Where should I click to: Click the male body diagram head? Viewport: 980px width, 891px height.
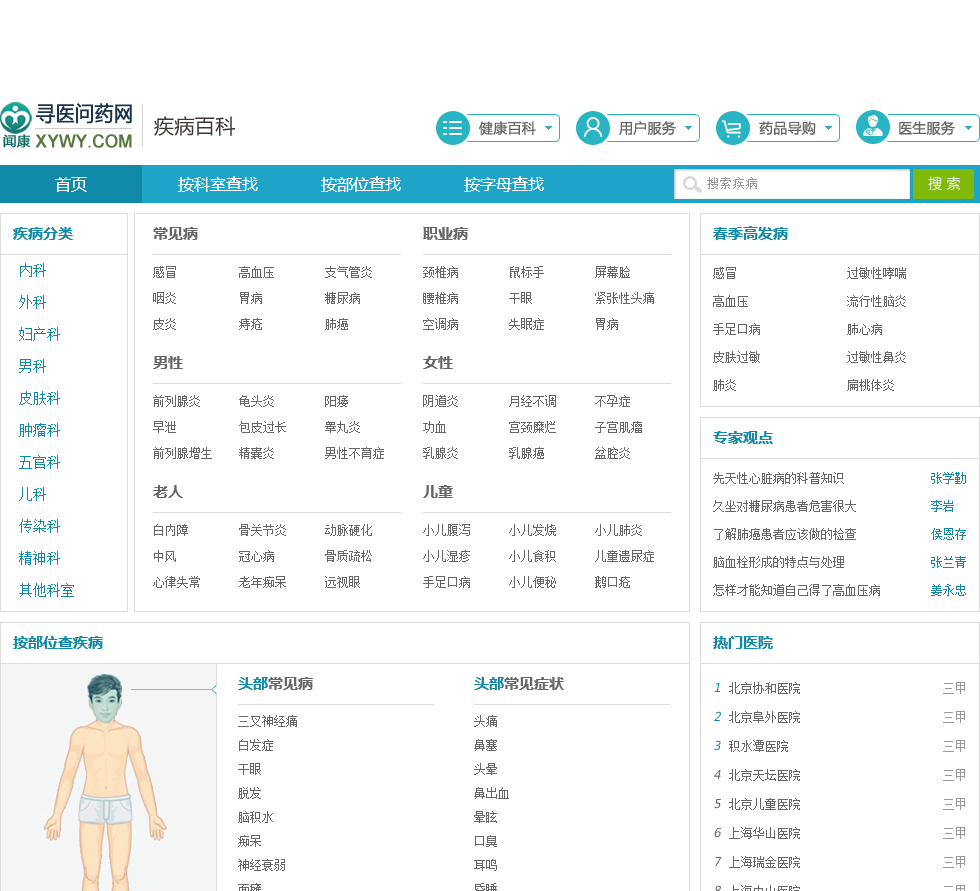(105, 699)
